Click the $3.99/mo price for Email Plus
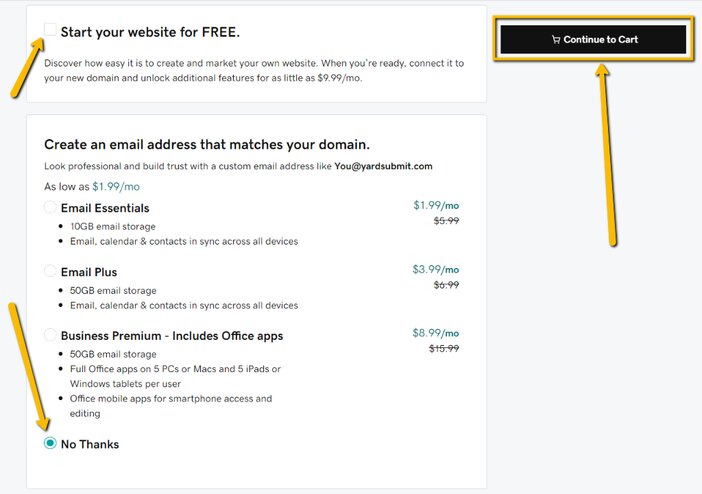702x494 pixels. 436,270
